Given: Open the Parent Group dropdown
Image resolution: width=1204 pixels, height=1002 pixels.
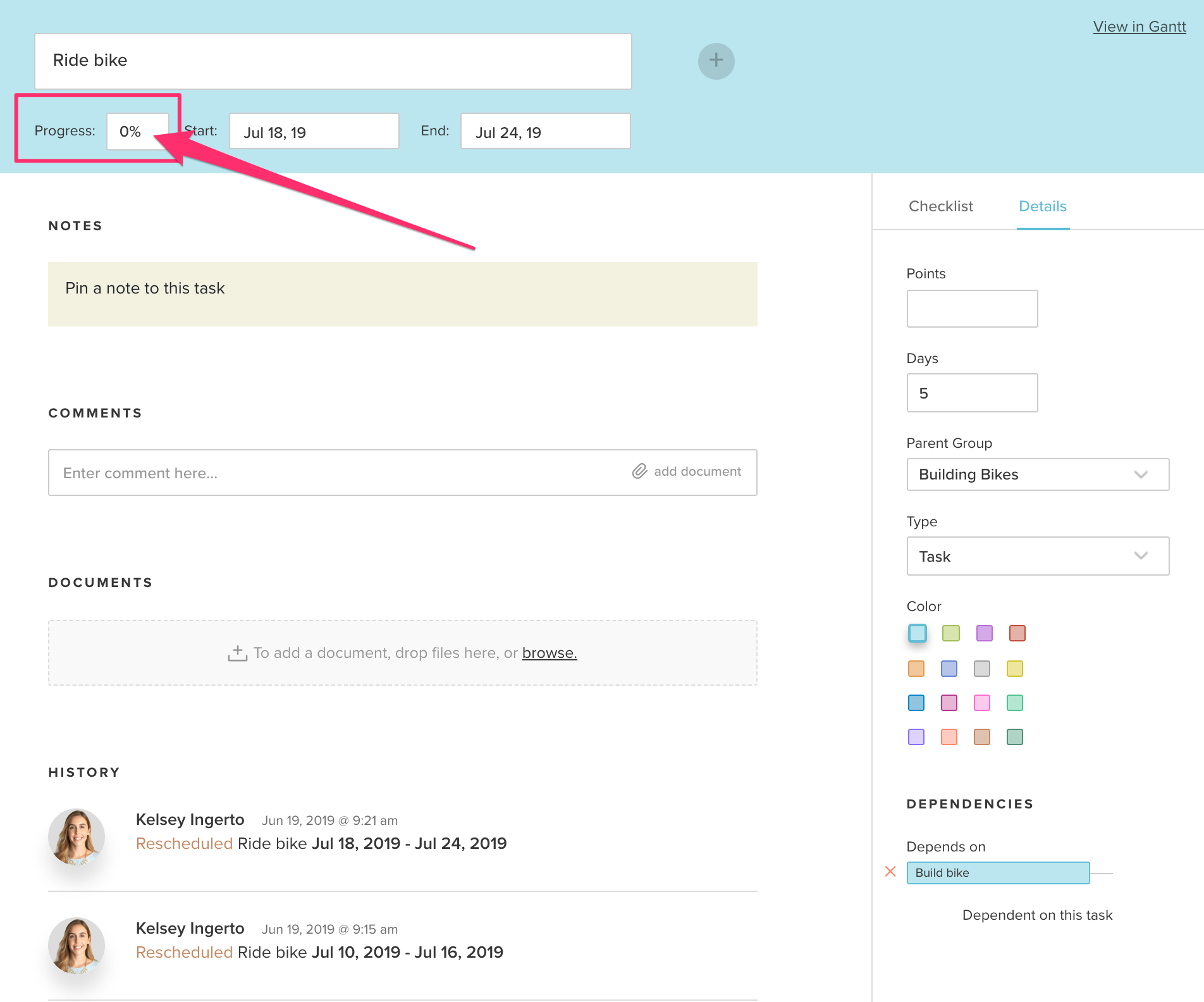Looking at the screenshot, I should [x=1141, y=474].
